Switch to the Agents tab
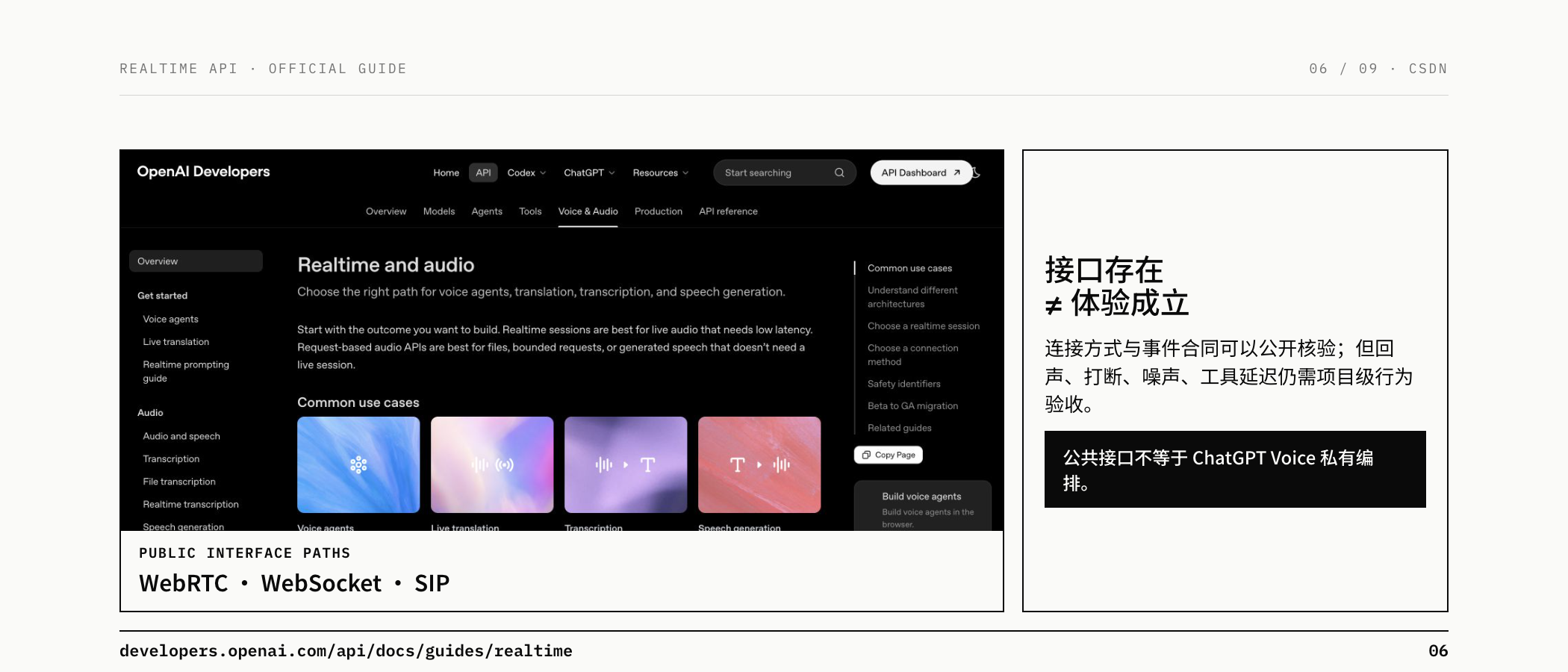 [487, 211]
